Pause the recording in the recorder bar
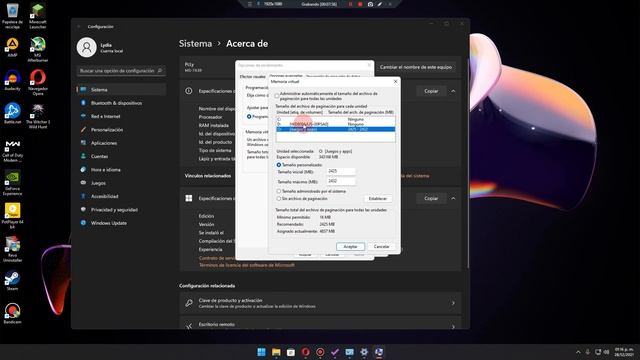 pyautogui.click(x=350, y=4)
